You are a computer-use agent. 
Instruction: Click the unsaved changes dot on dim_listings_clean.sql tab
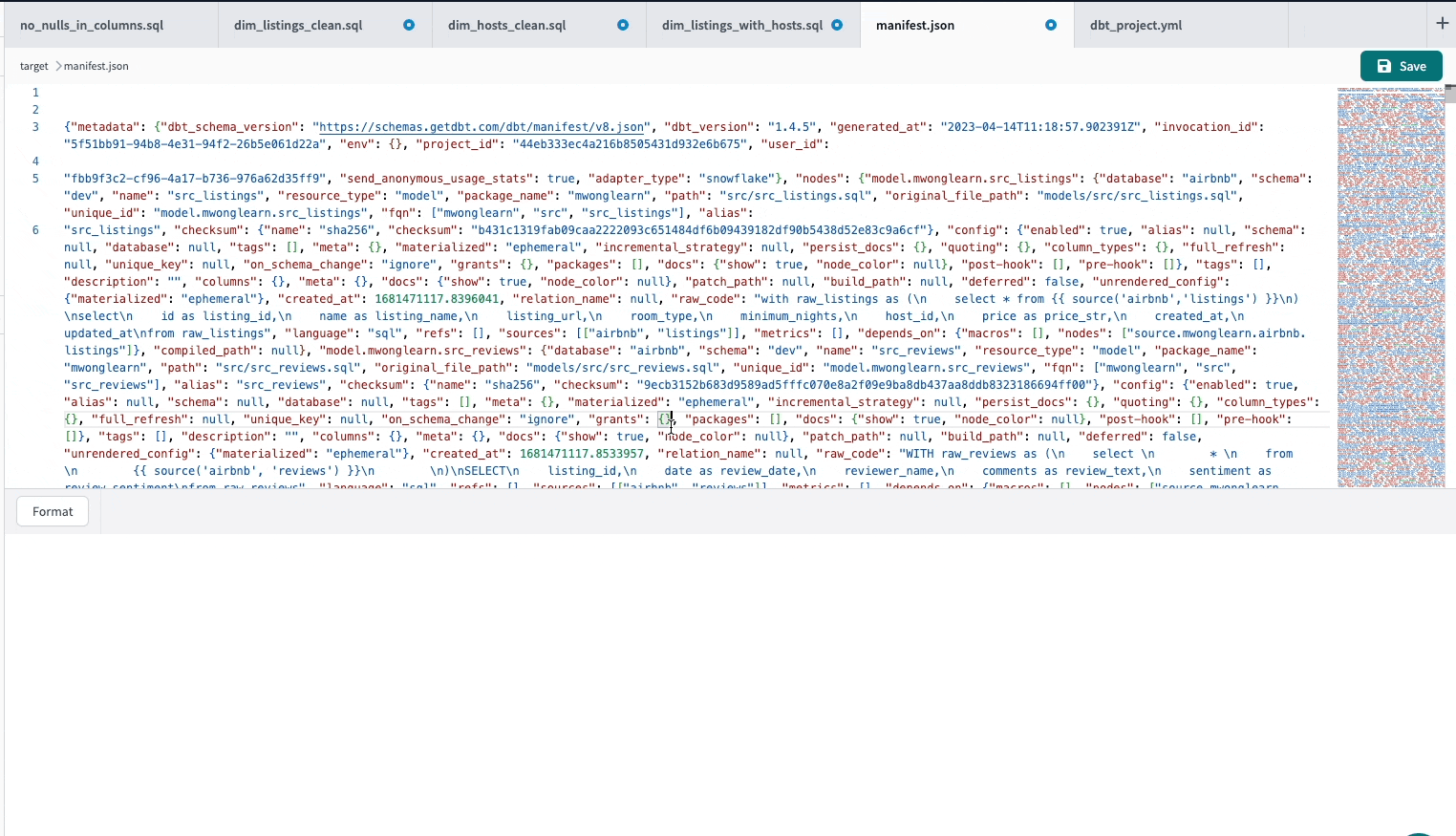[x=408, y=25]
